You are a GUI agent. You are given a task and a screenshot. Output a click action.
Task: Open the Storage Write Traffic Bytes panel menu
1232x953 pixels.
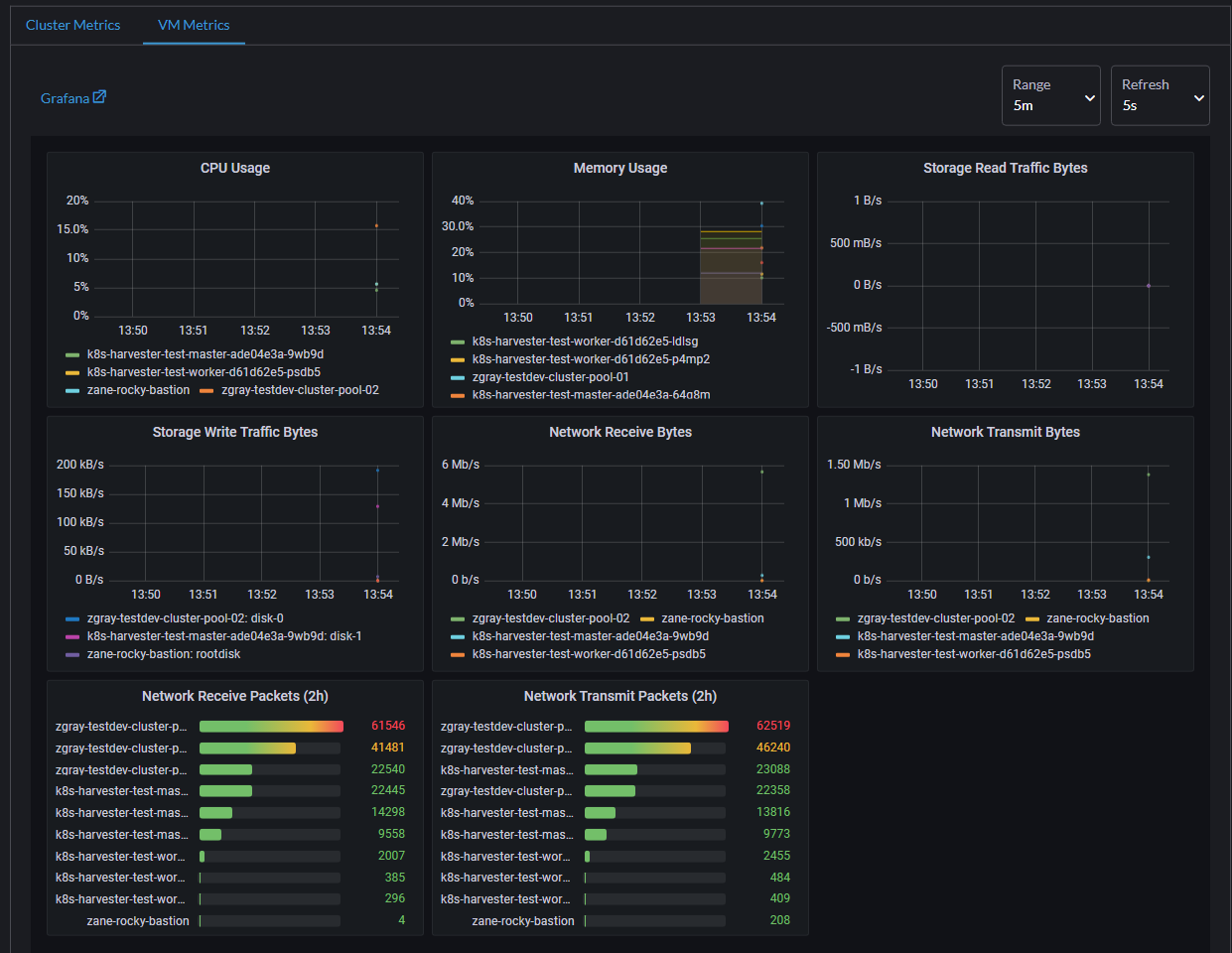(x=235, y=432)
